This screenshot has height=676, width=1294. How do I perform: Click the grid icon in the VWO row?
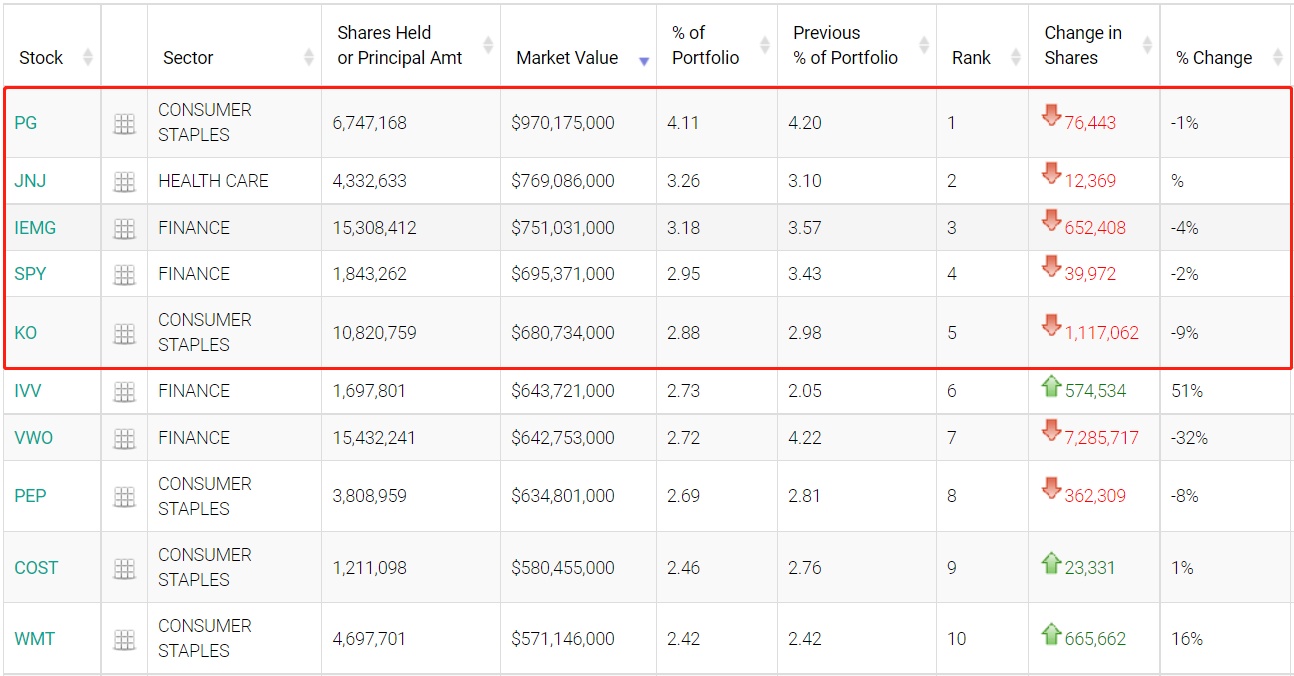pos(124,439)
